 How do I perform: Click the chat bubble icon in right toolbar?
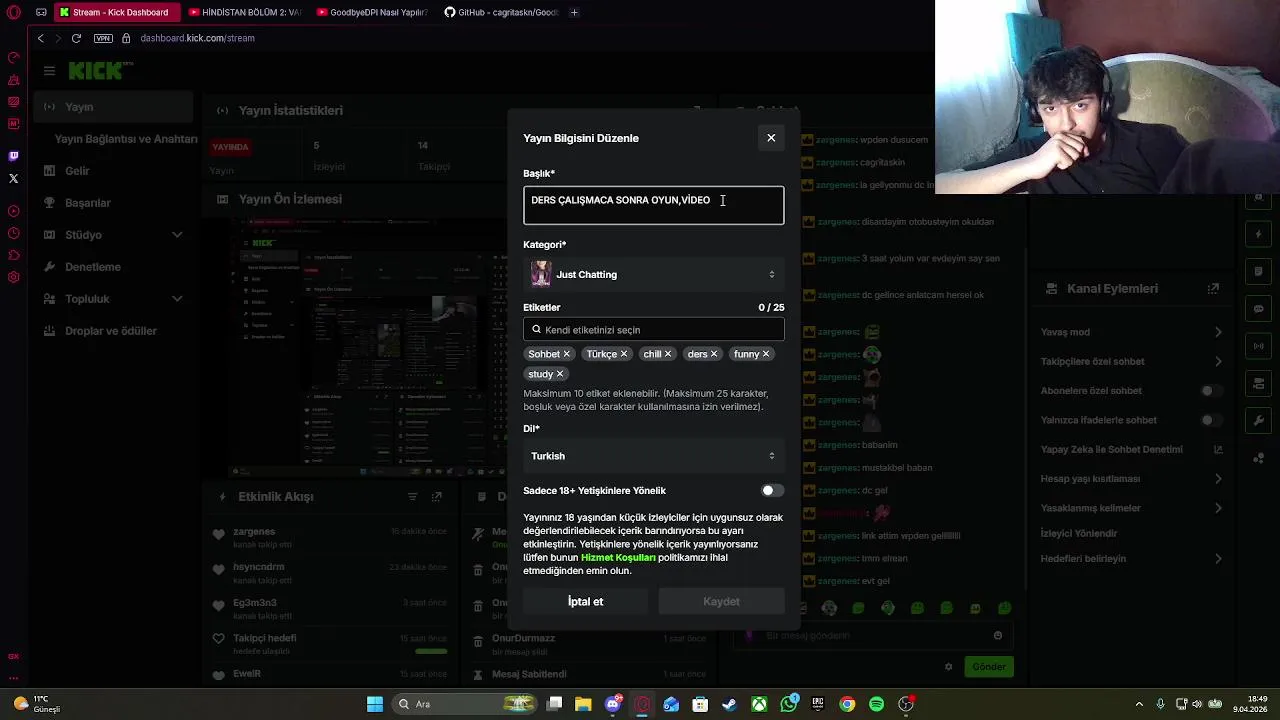(x=1259, y=309)
